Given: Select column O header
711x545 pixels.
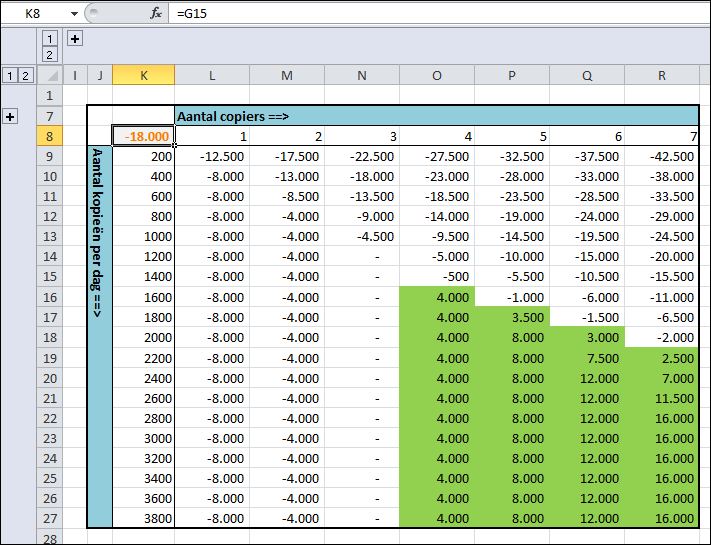Looking at the screenshot, I should (437, 75).
